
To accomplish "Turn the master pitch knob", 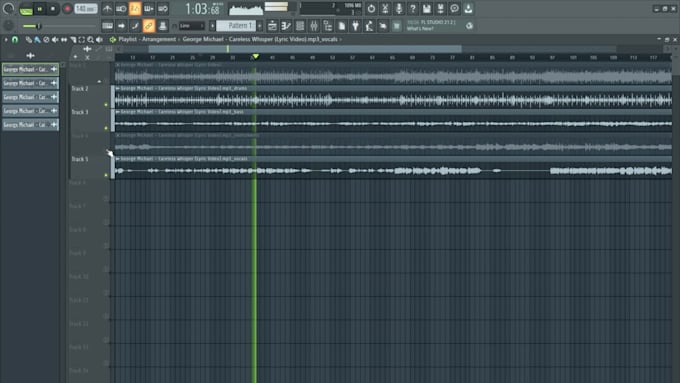I will [x=8, y=26].
